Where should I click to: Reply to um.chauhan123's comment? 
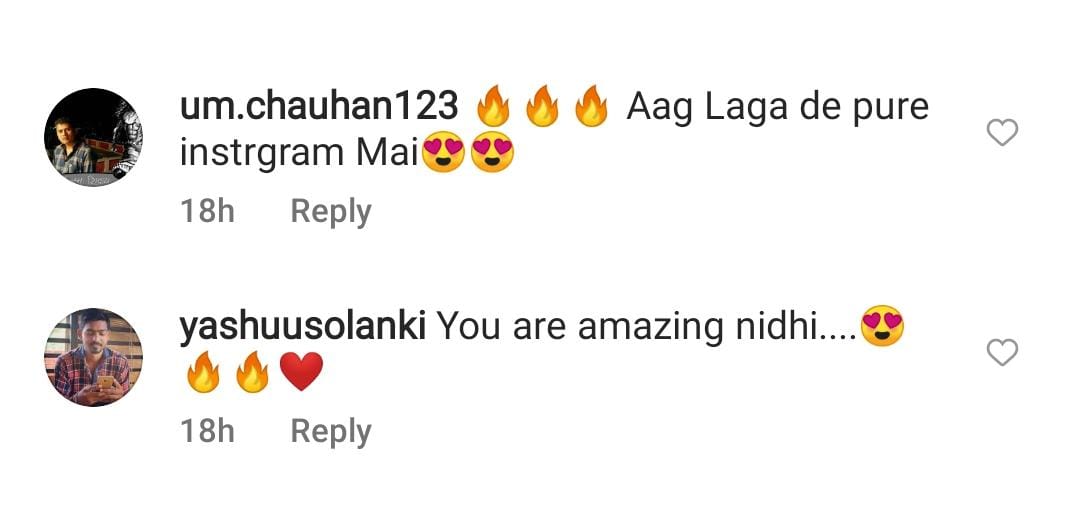331,212
